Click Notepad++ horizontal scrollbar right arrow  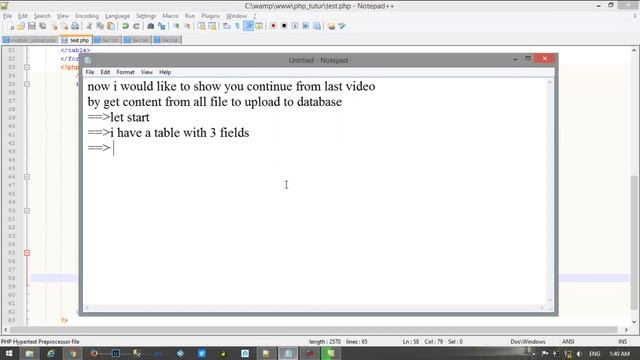pyautogui.click(x=626, y=329)
